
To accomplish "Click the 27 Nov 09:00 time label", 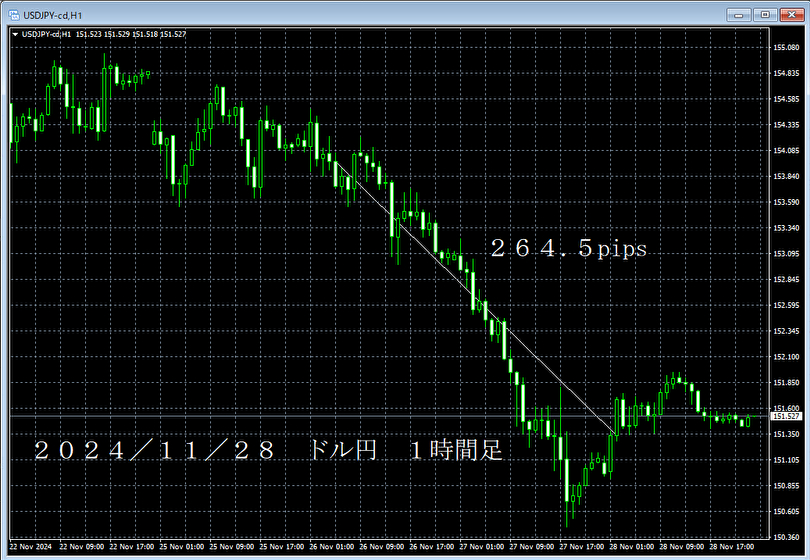I will tap(532, 547).
